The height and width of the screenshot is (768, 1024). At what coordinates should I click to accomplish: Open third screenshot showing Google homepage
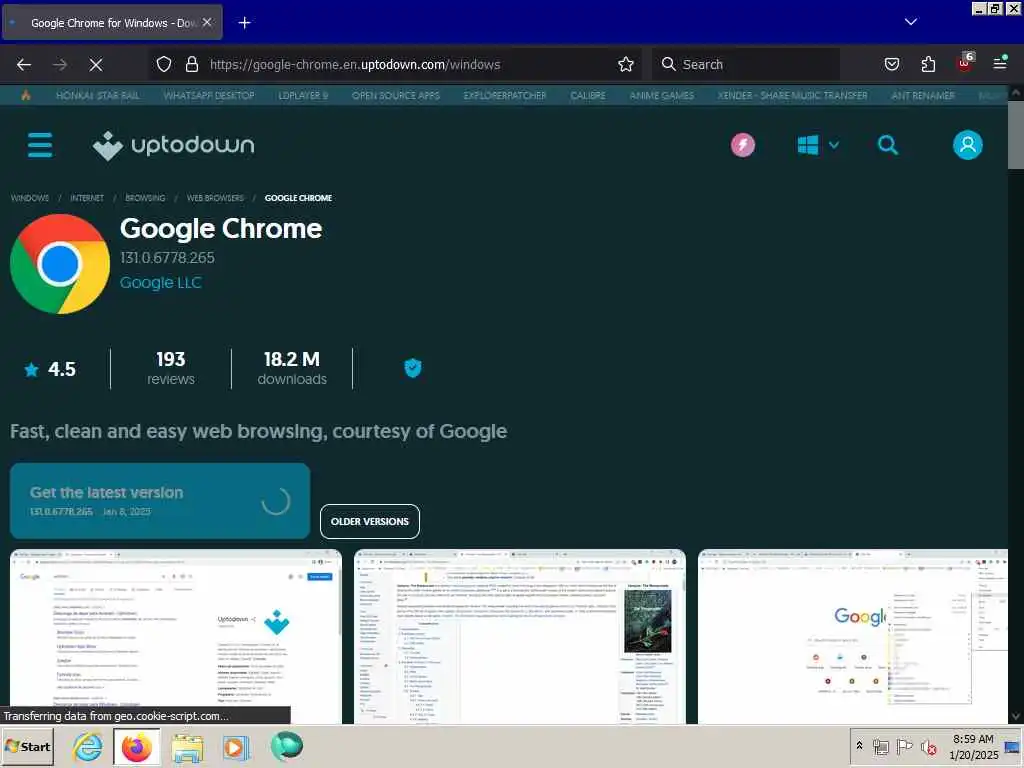tap(853, 637)
